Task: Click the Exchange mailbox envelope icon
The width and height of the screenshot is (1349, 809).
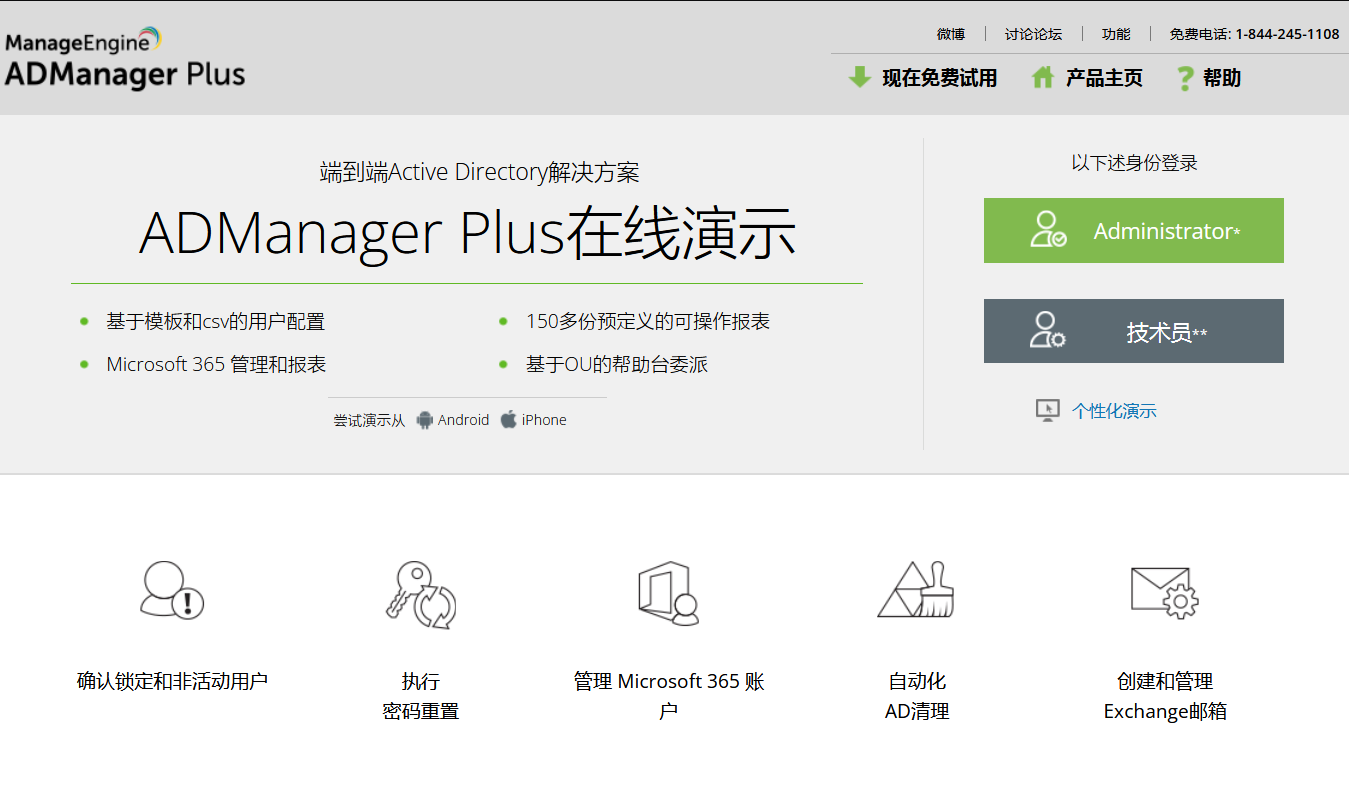Action: tap(1165, 592)
